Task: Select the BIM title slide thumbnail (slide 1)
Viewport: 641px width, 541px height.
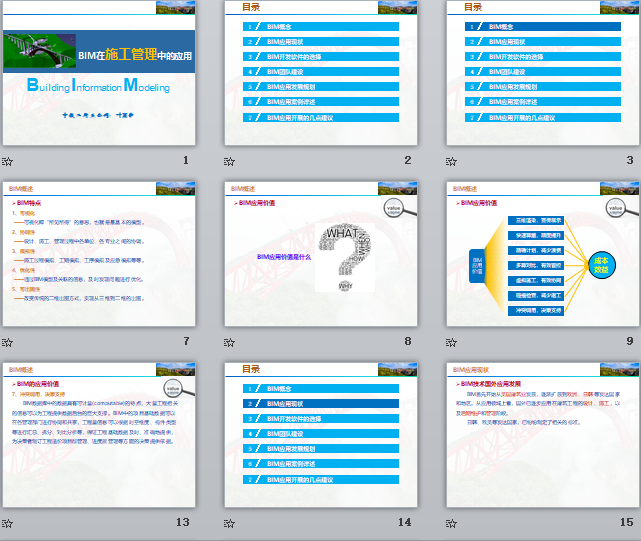Action: (97, 75)
